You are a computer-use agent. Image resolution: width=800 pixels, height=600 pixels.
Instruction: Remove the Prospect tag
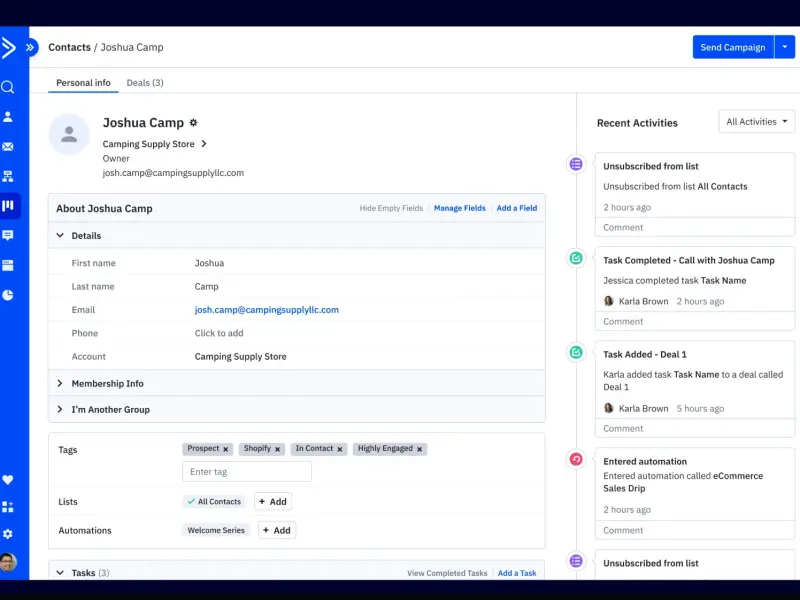click(226, 449)
